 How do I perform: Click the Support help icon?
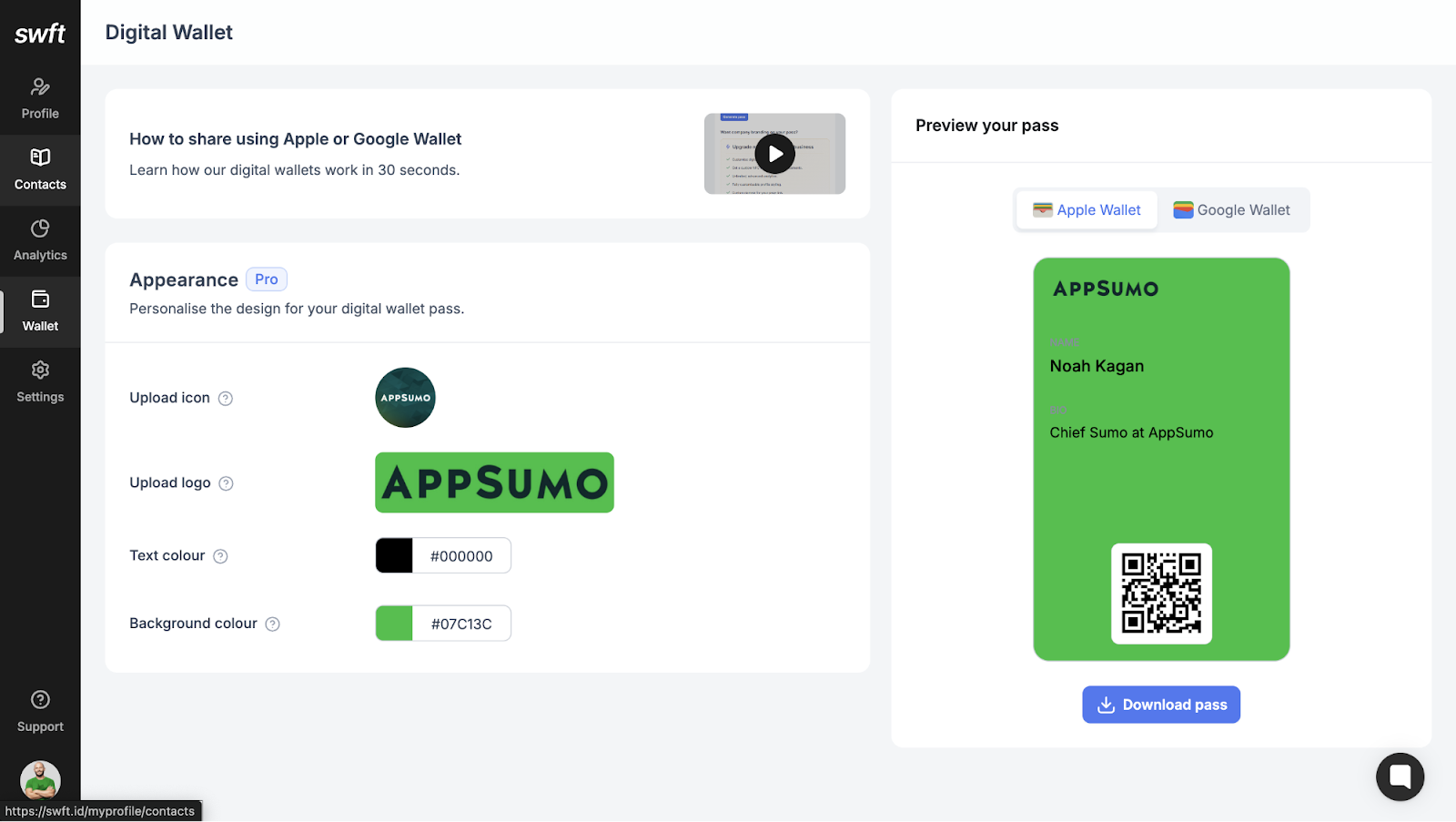(40, 709)
